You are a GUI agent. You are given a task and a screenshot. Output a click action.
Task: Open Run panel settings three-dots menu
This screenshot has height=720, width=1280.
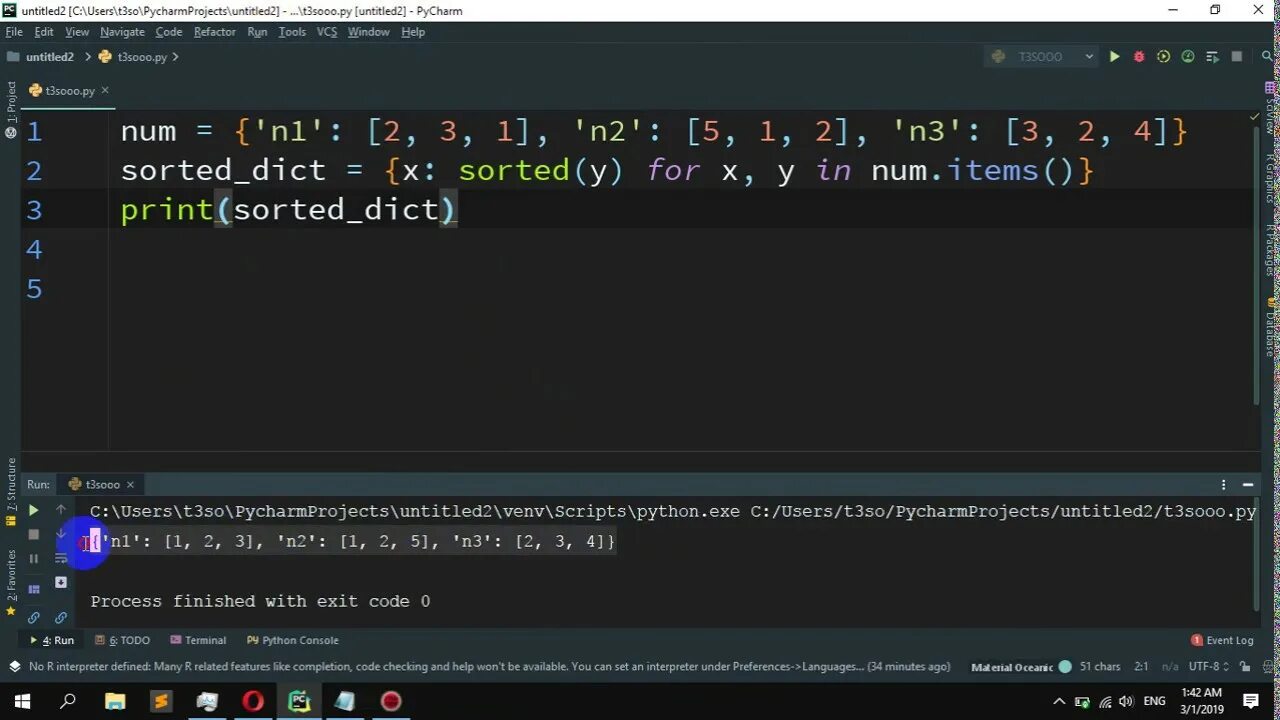1223,484
